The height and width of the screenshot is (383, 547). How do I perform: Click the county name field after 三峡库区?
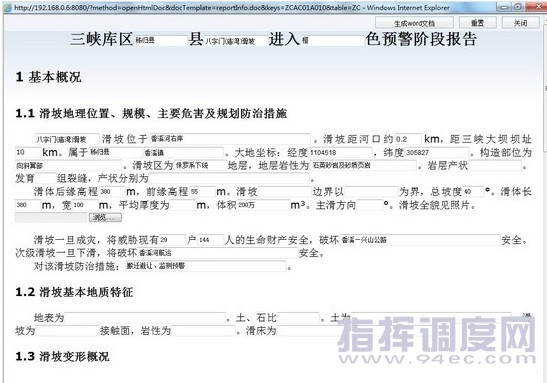161,40
